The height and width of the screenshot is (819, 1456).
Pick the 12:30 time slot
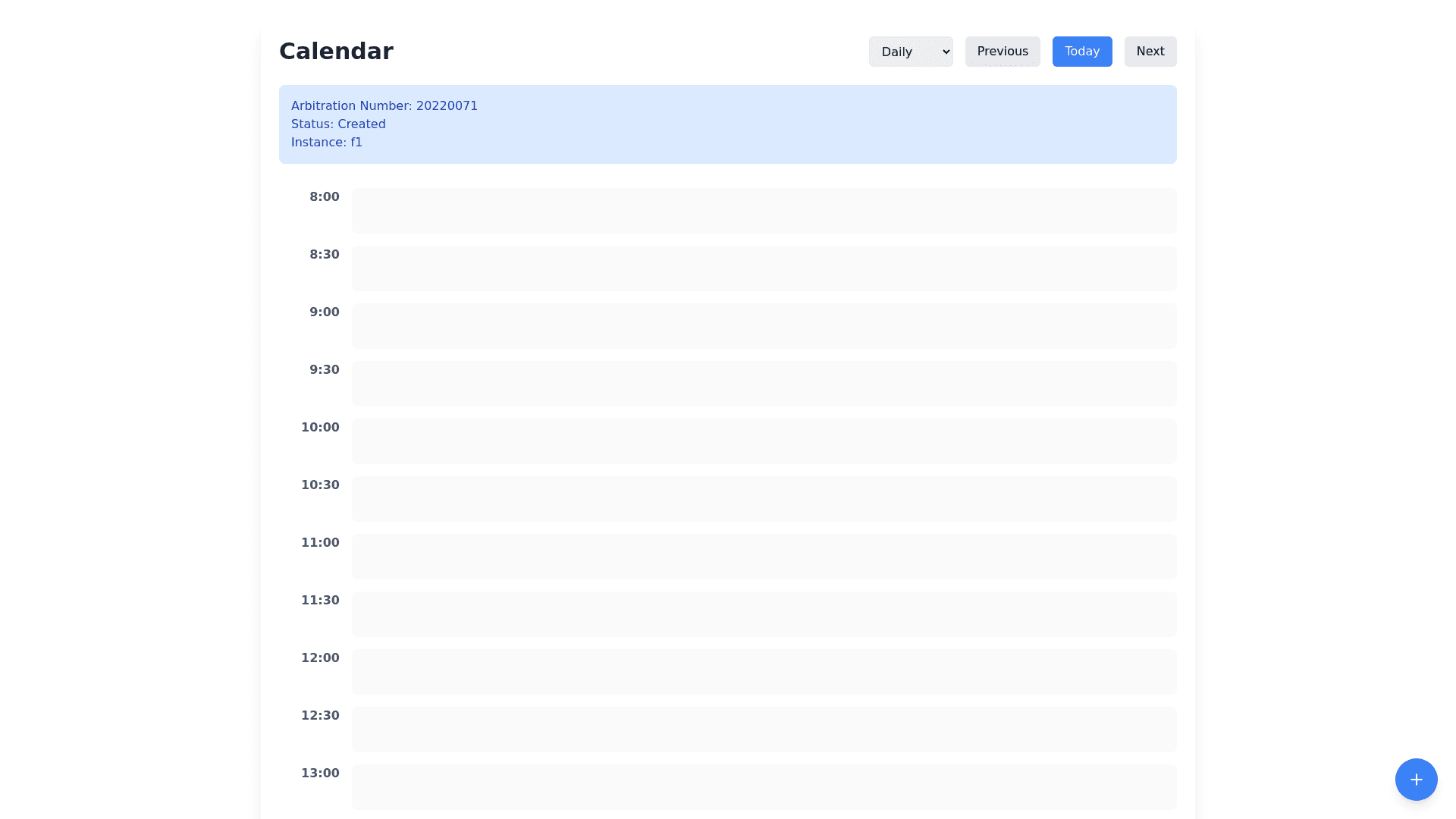pyautogui.click(x=764, y=730)
